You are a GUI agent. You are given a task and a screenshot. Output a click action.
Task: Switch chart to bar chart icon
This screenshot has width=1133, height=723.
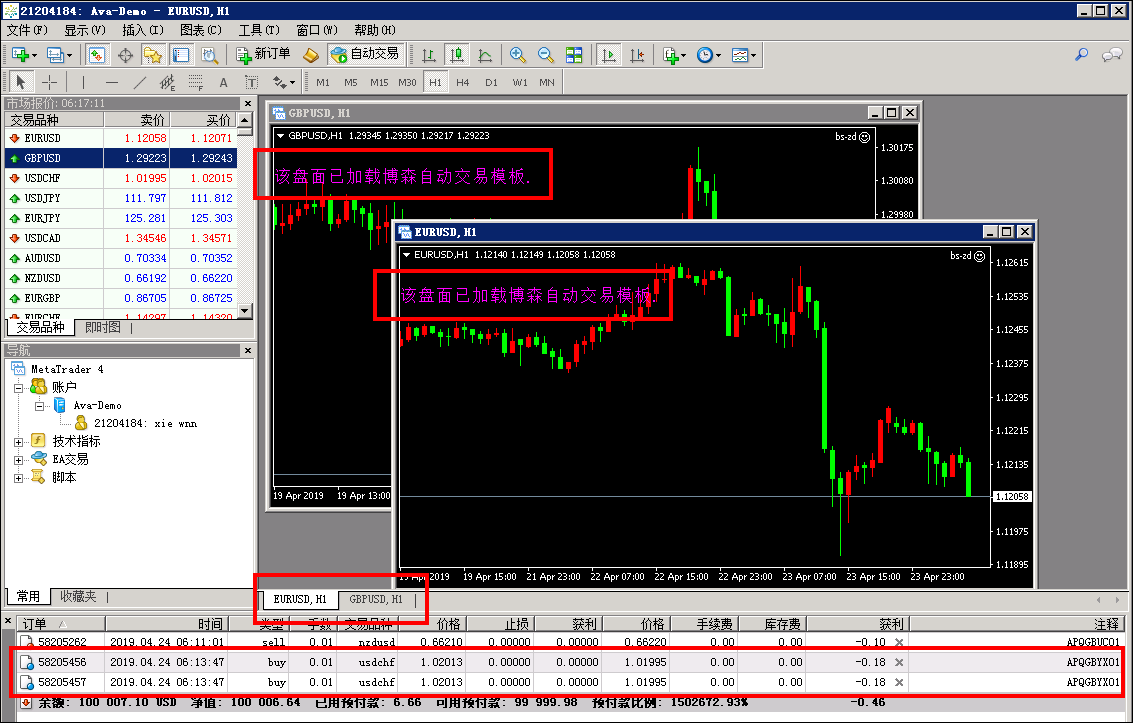(428, 55)
